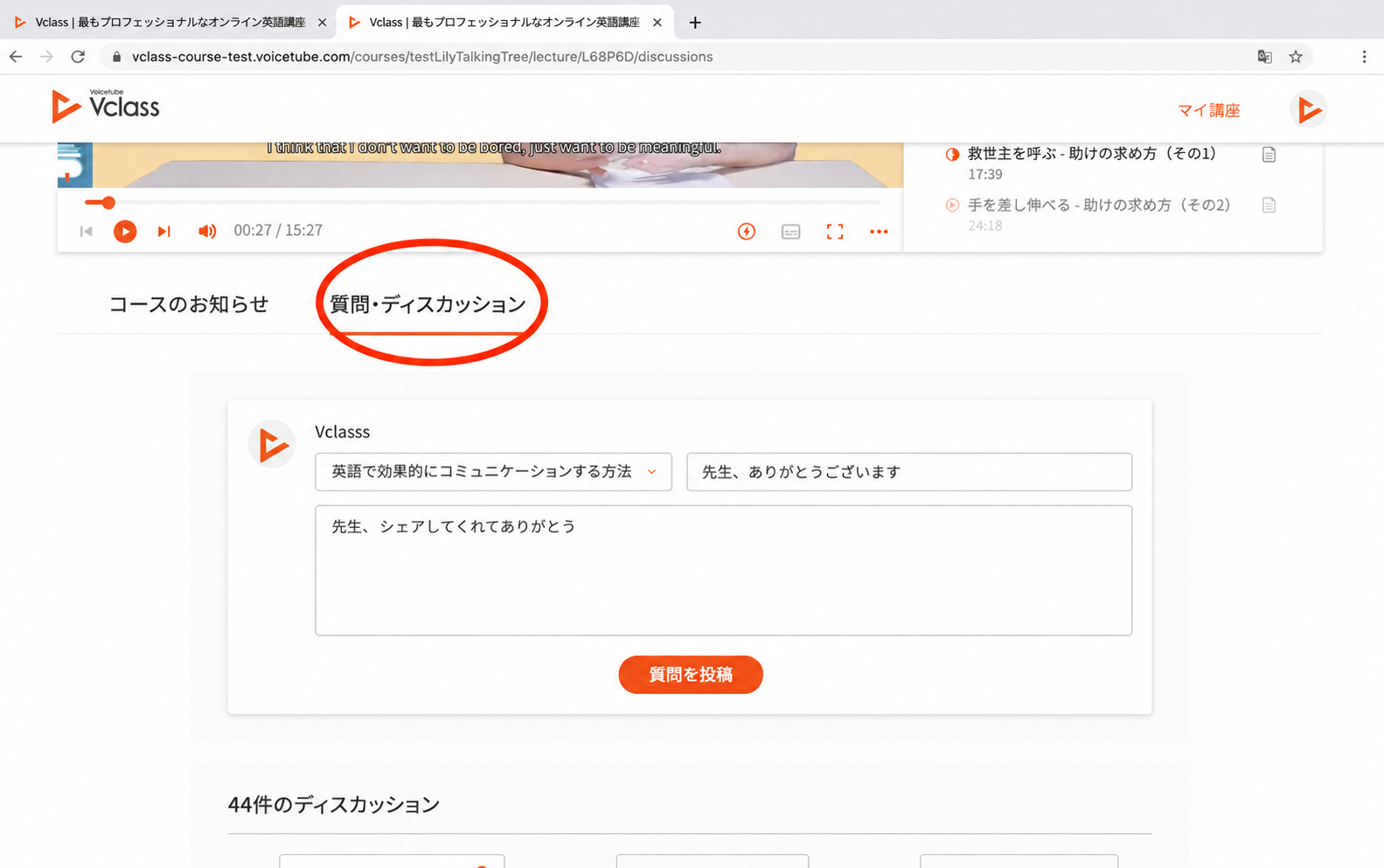Image resolution: width=1384 pixels, height=868 pixels.
Task: Expand the course topic dropdown
Action: [493, 472]
